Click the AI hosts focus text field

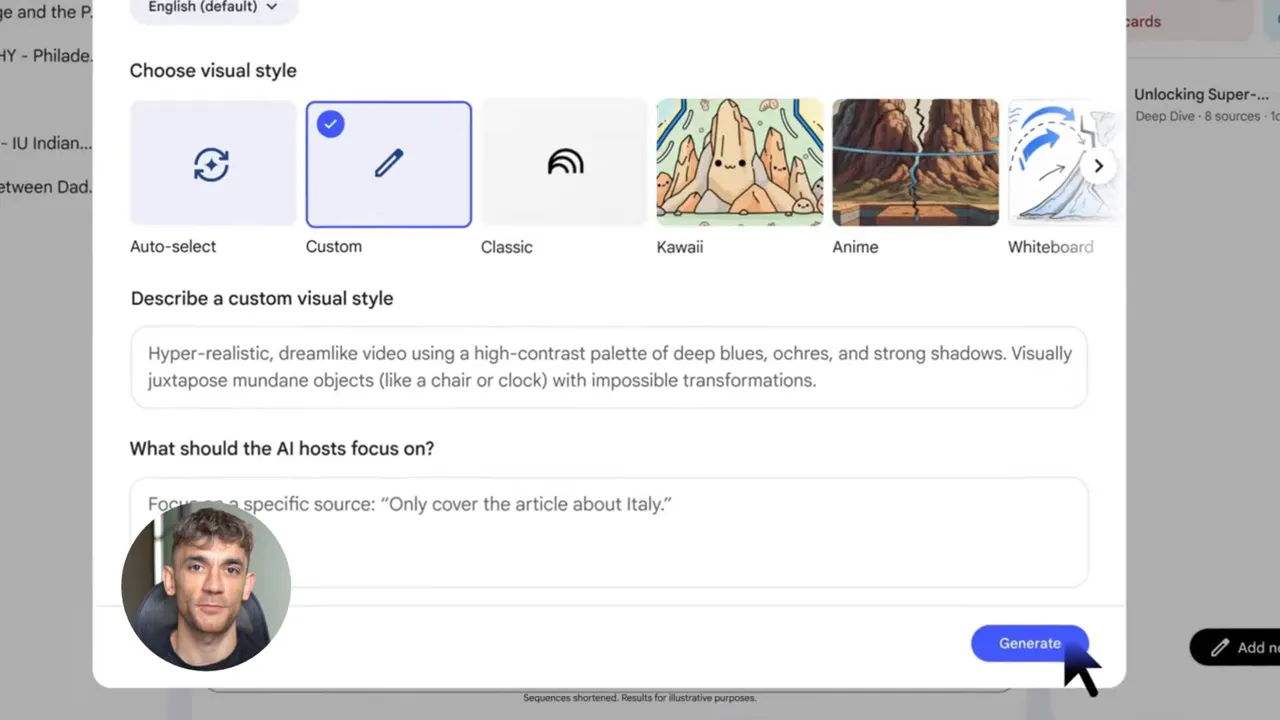[609, 532]
